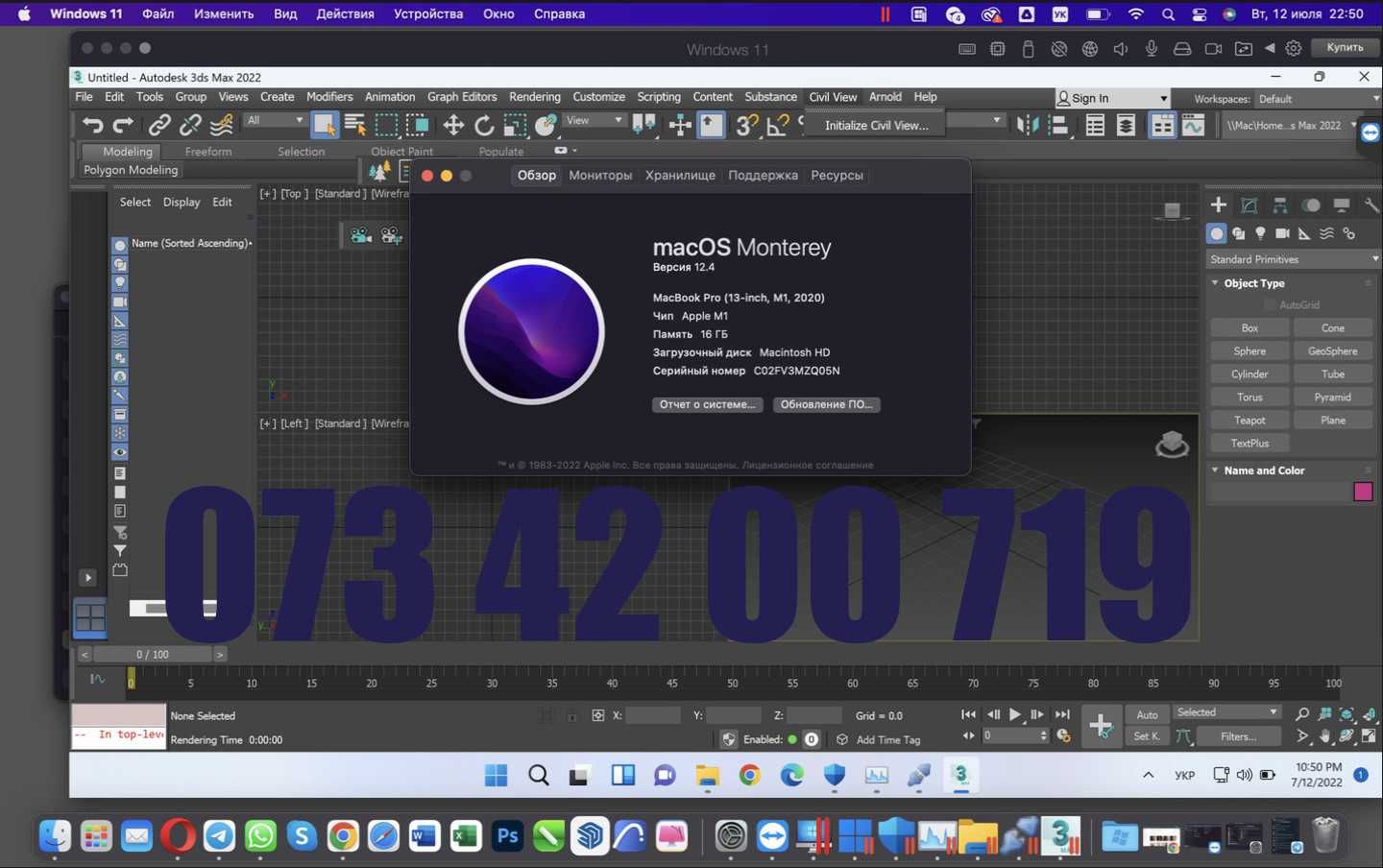Open the Graph Editors menu
1383x868 pixels.
462,97
